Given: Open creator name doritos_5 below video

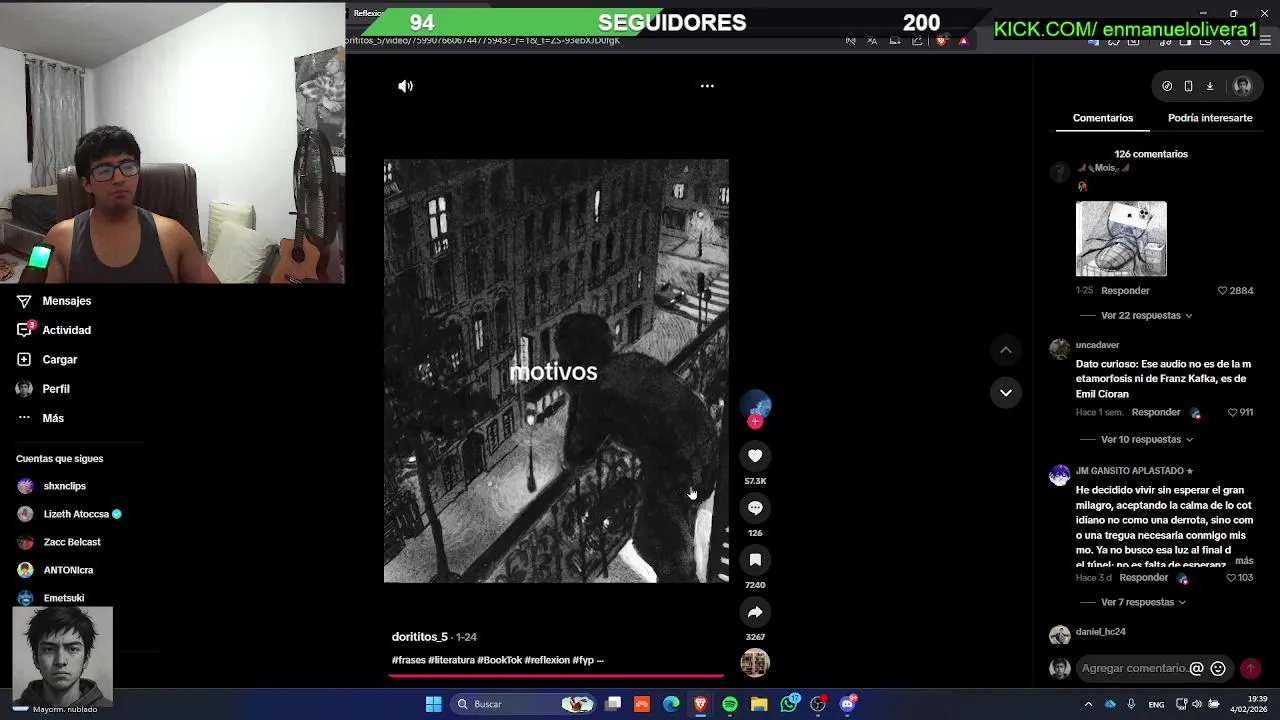Looking at the screenshot, I should coord(420,637).
